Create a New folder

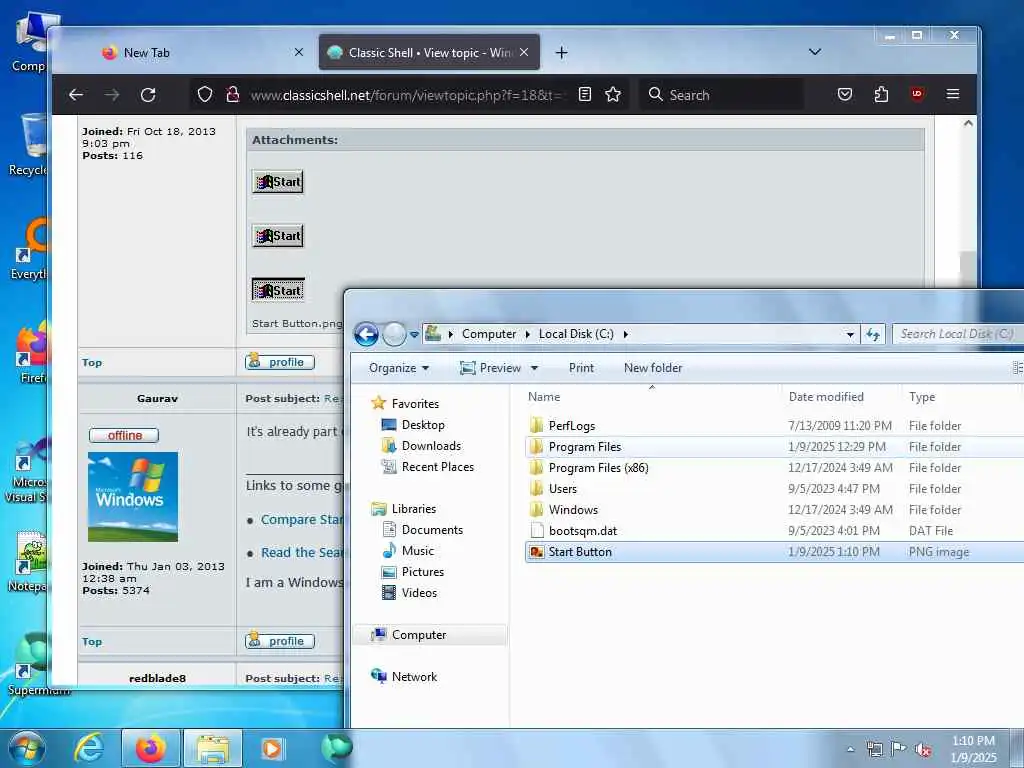pyautogui.click(x=653, y=368)
